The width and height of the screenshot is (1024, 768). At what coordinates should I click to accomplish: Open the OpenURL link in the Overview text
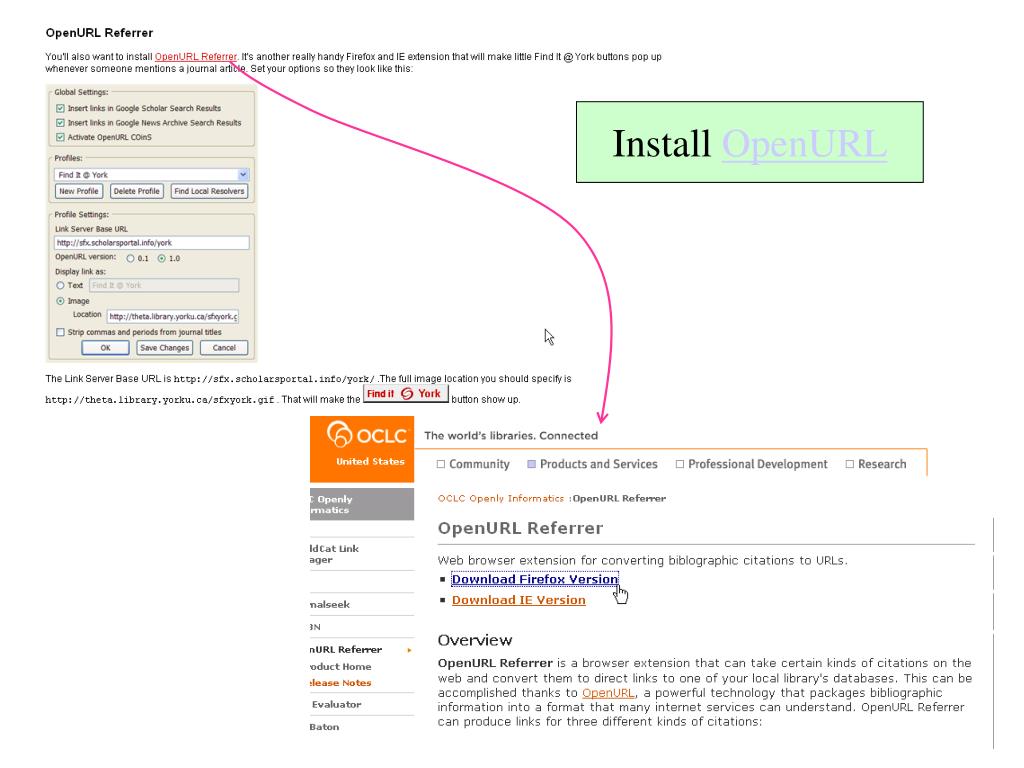608,693
